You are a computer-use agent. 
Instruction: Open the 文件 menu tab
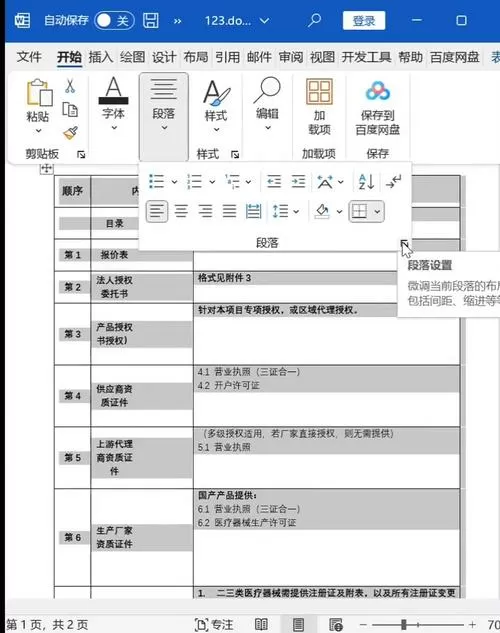[x=29, y=57]
